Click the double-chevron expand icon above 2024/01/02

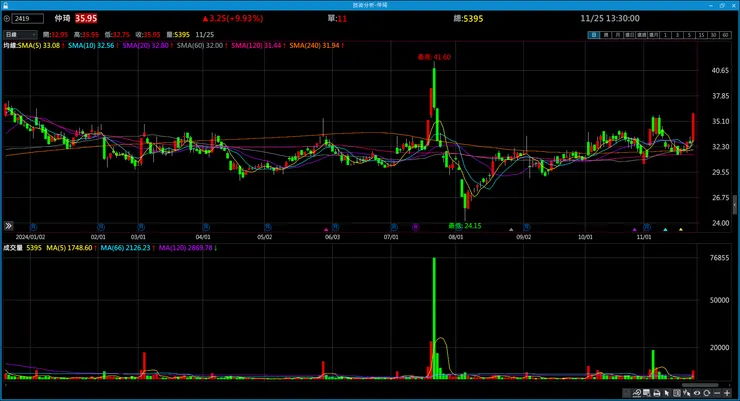(8, 226)
